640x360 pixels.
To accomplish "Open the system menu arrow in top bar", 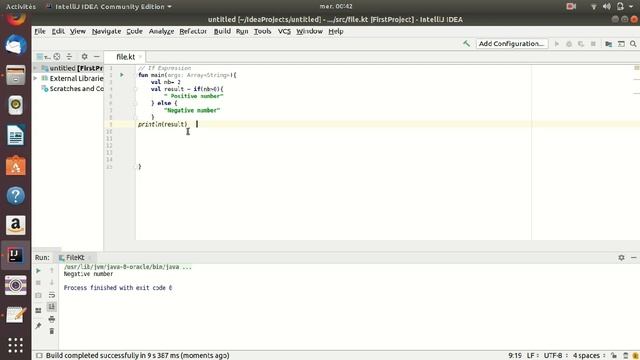I will 631,7.
